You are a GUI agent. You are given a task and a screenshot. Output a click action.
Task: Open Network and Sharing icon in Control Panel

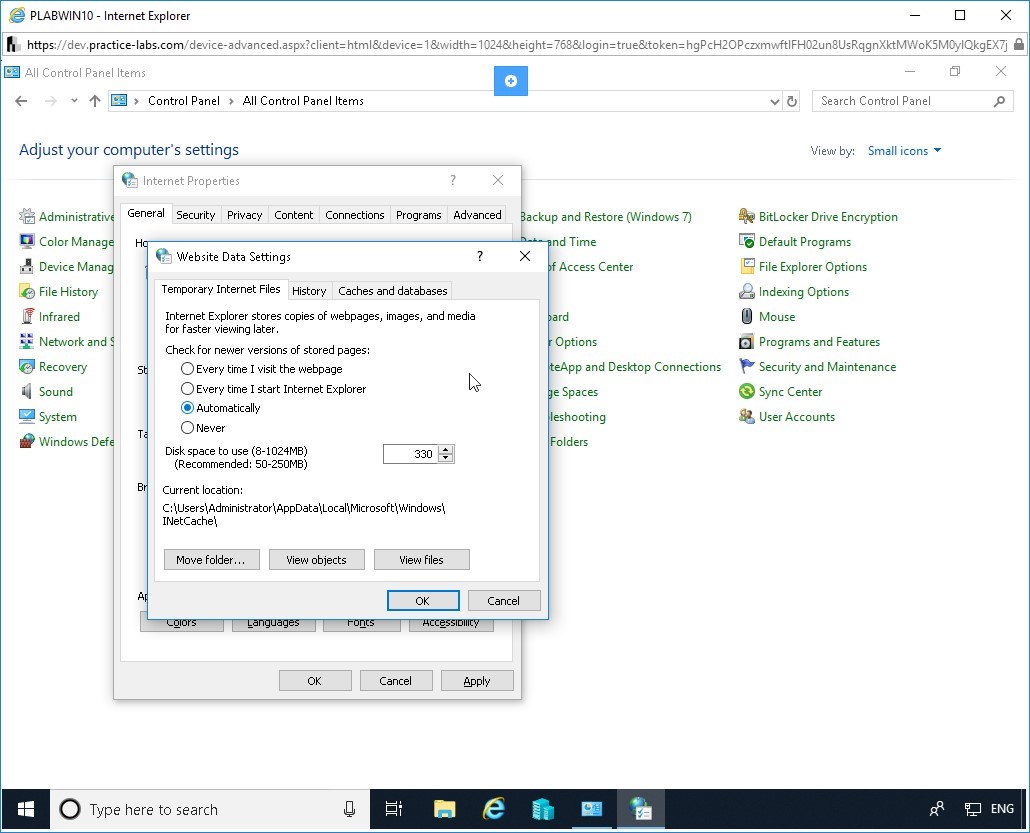coord(27,341)
